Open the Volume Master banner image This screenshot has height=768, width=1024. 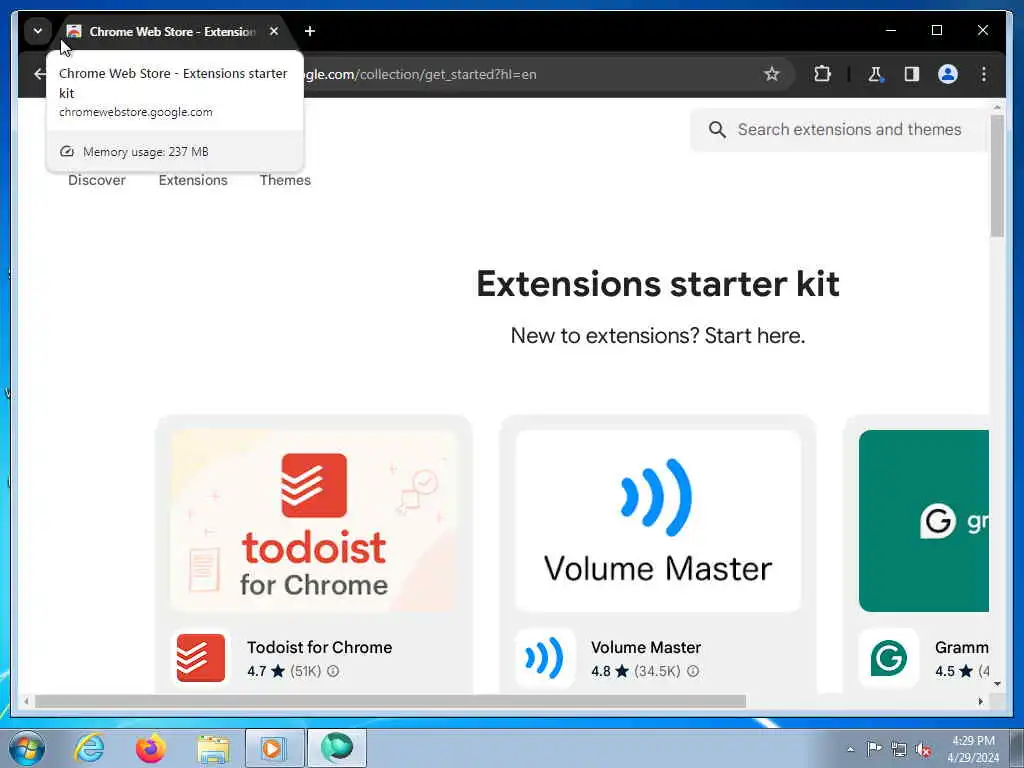(658, 520)
